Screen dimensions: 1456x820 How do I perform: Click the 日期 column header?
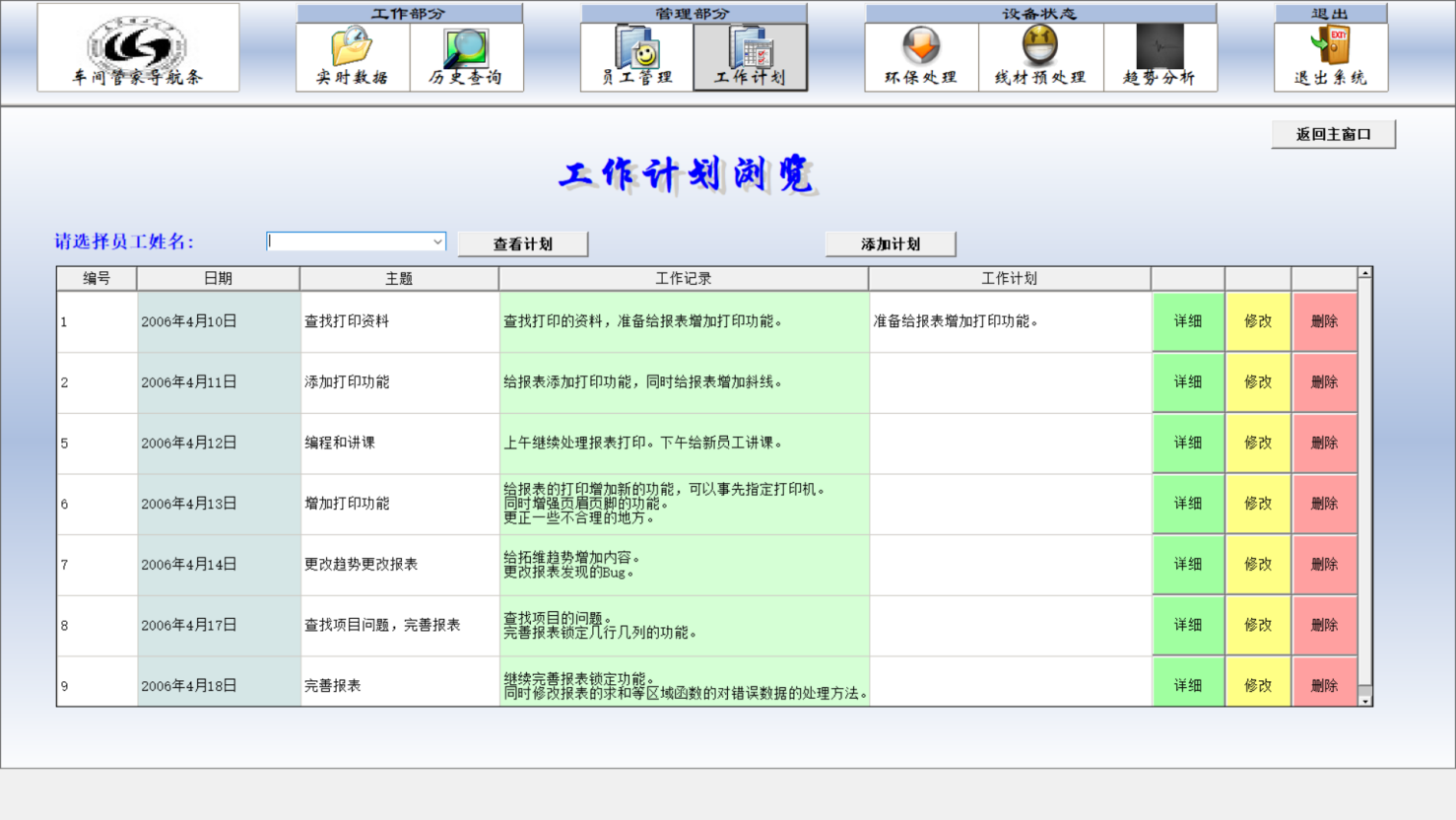219,279
